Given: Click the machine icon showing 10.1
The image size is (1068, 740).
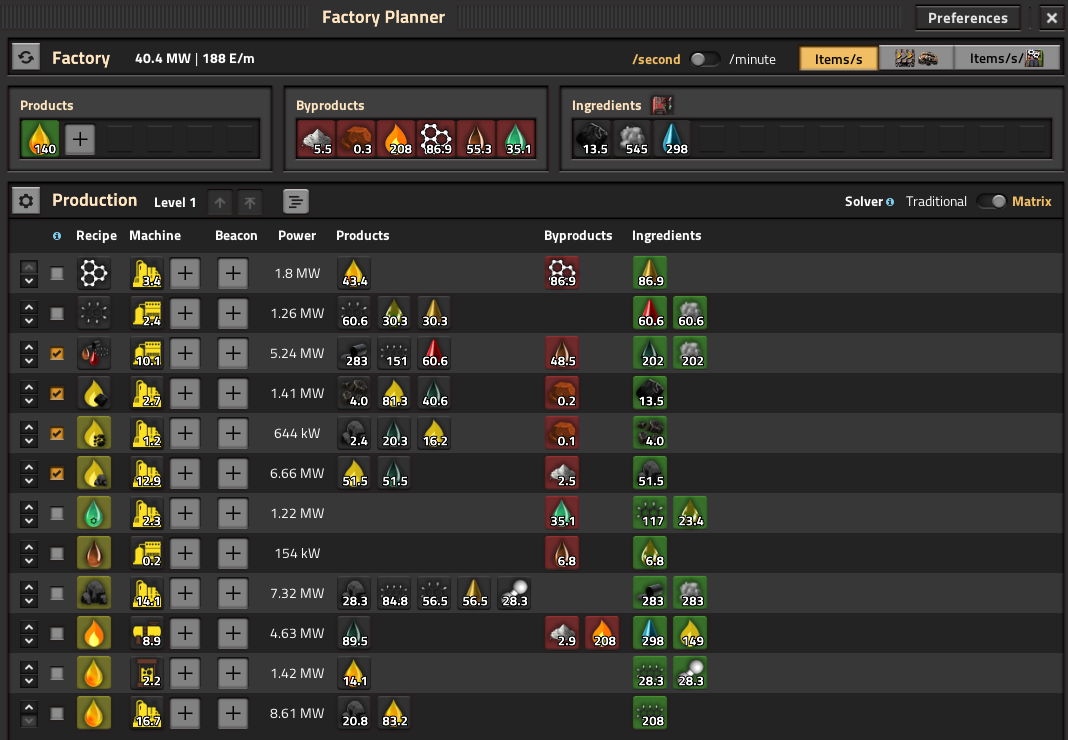Looking at the screenshot, I should [147, 354].
